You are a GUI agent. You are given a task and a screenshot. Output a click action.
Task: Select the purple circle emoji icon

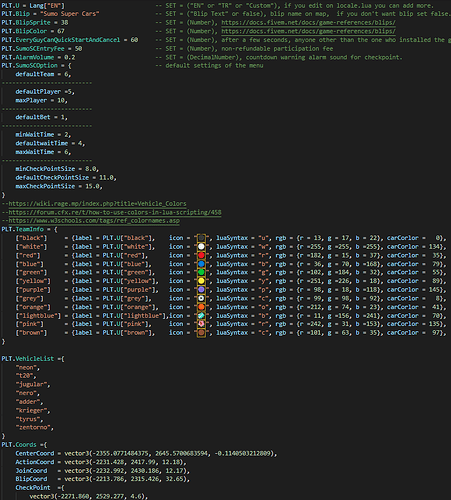coord(201,290)
